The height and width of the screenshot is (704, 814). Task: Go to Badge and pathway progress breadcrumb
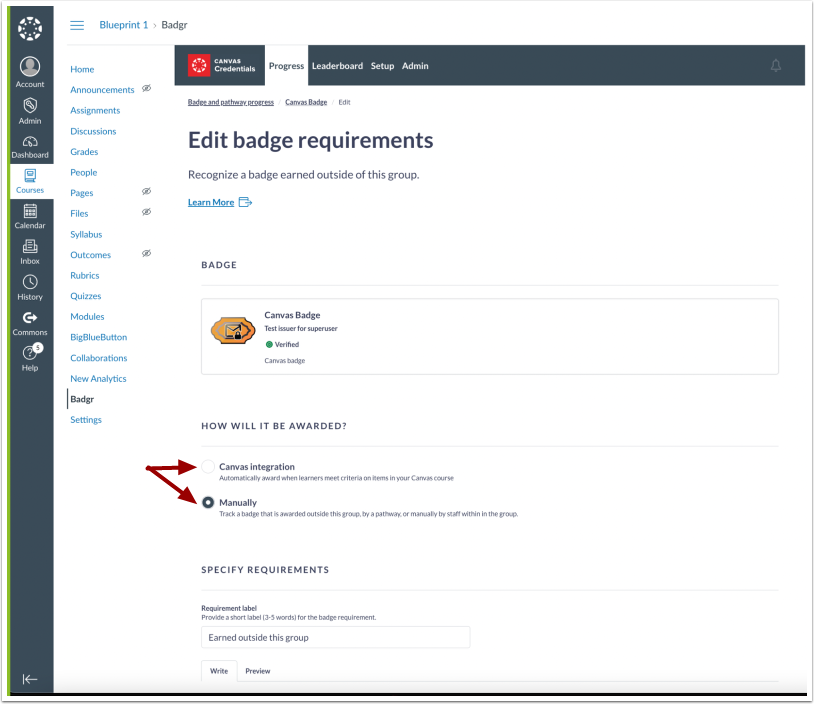click(231, 102)
